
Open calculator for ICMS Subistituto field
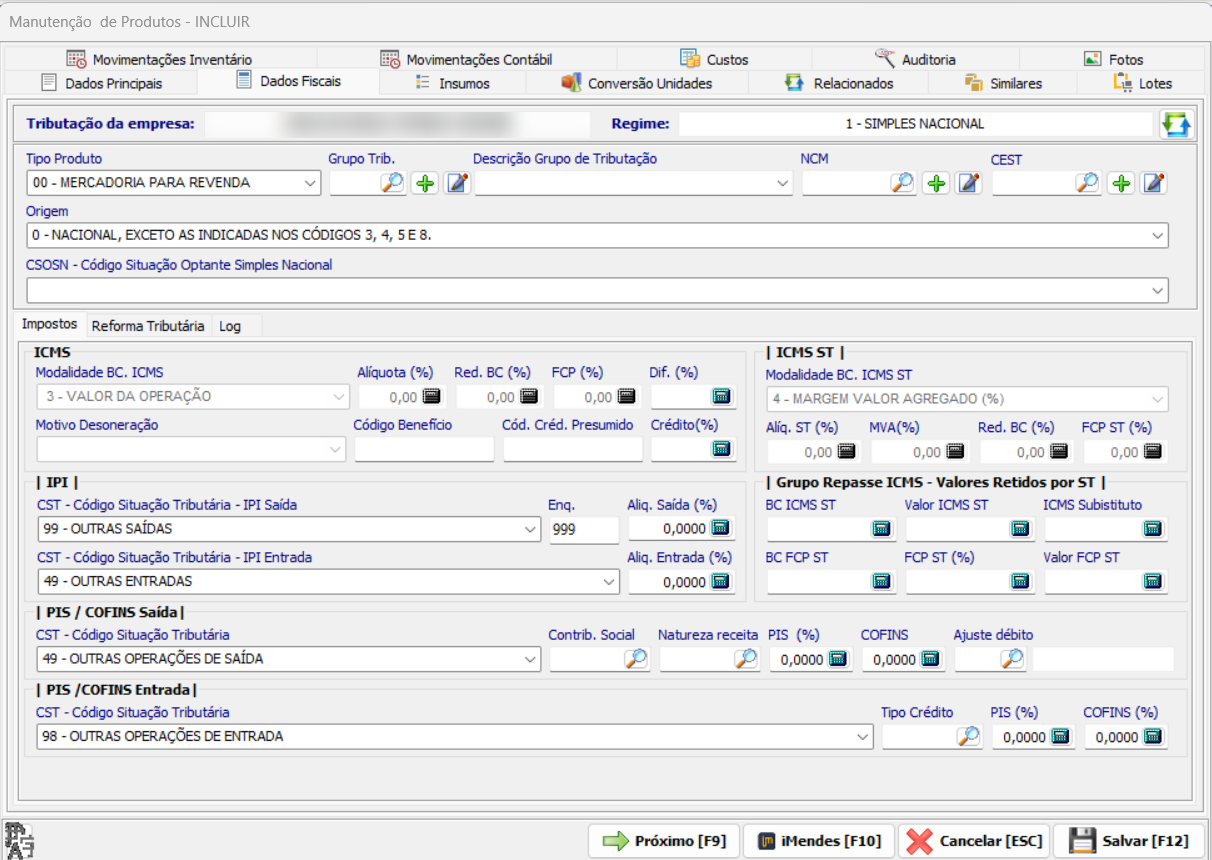pyautogui.click(x=1153, y=529)
